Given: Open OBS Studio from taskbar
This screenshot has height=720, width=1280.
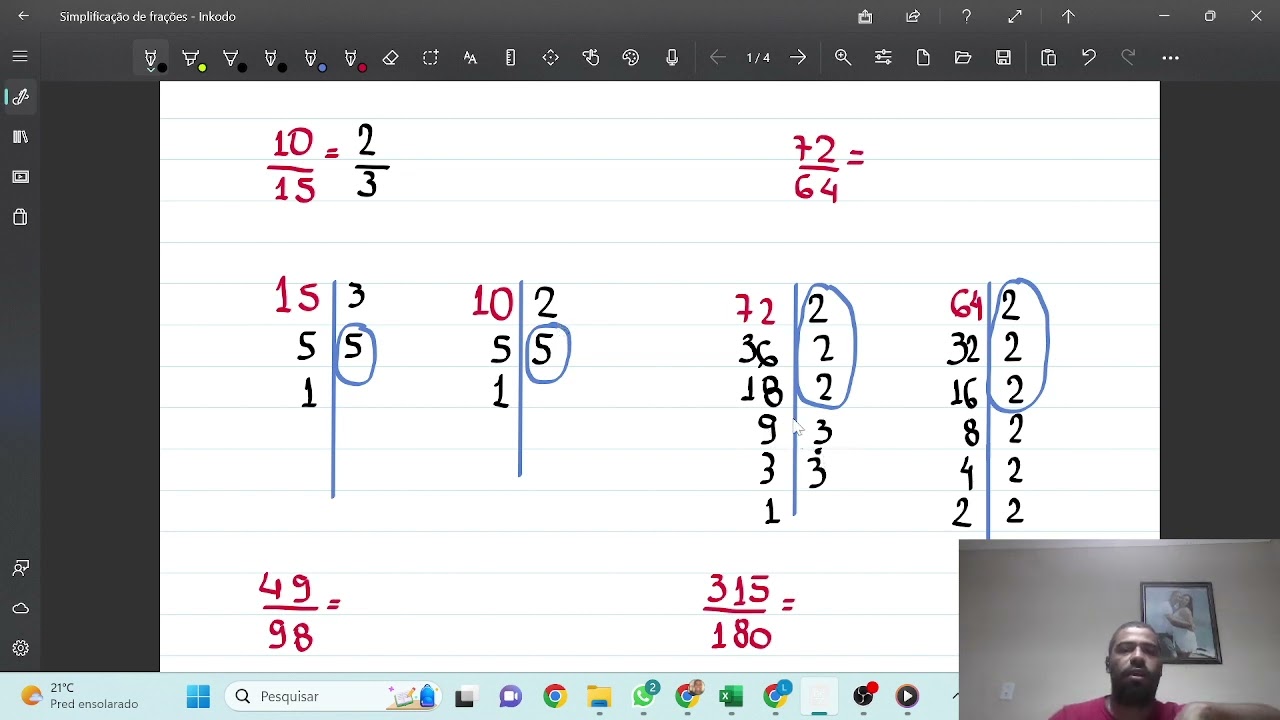Looking at the screenshot, I should point(863,696).
